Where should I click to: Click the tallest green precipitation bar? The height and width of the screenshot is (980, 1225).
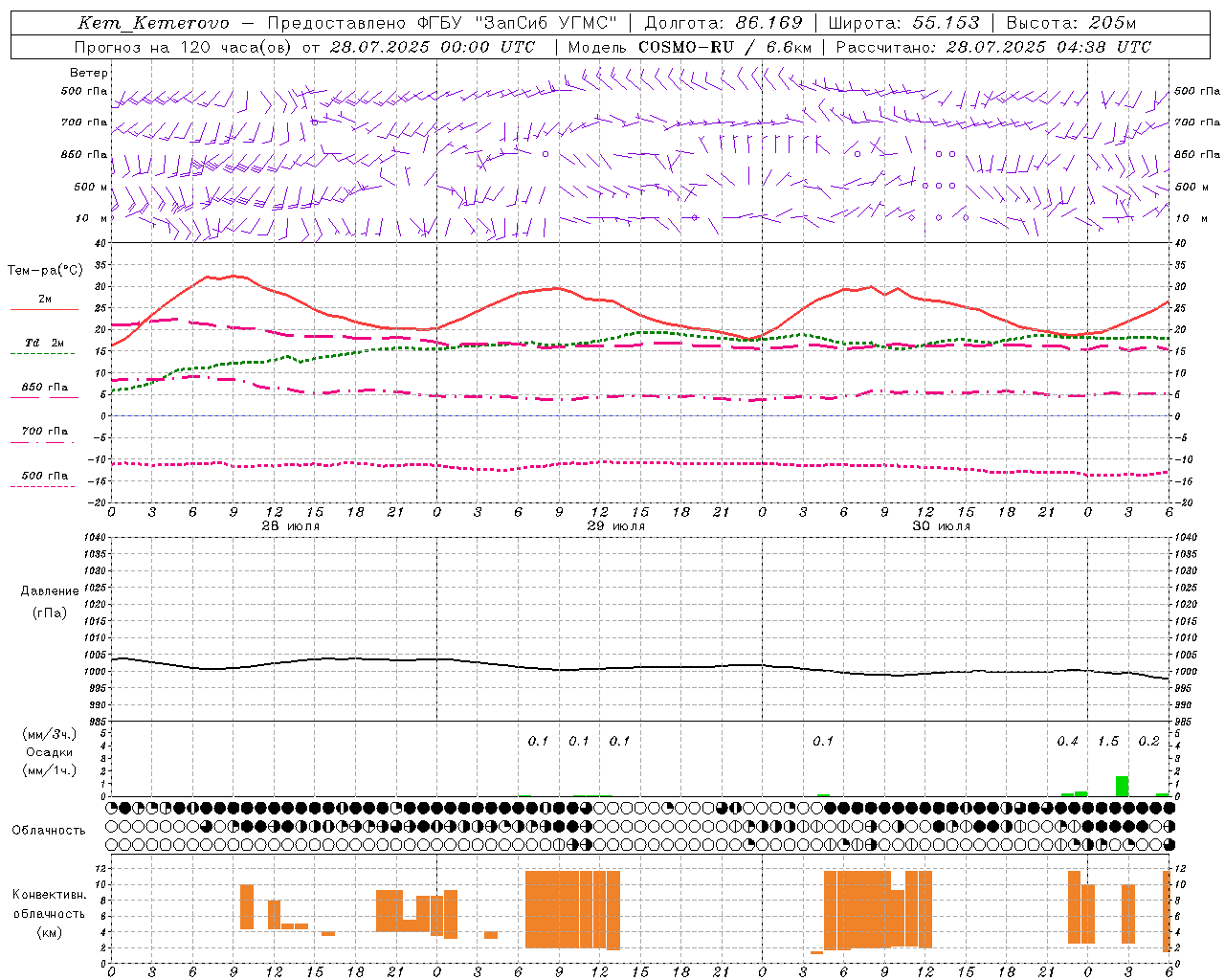click(x=1122, y=786)
